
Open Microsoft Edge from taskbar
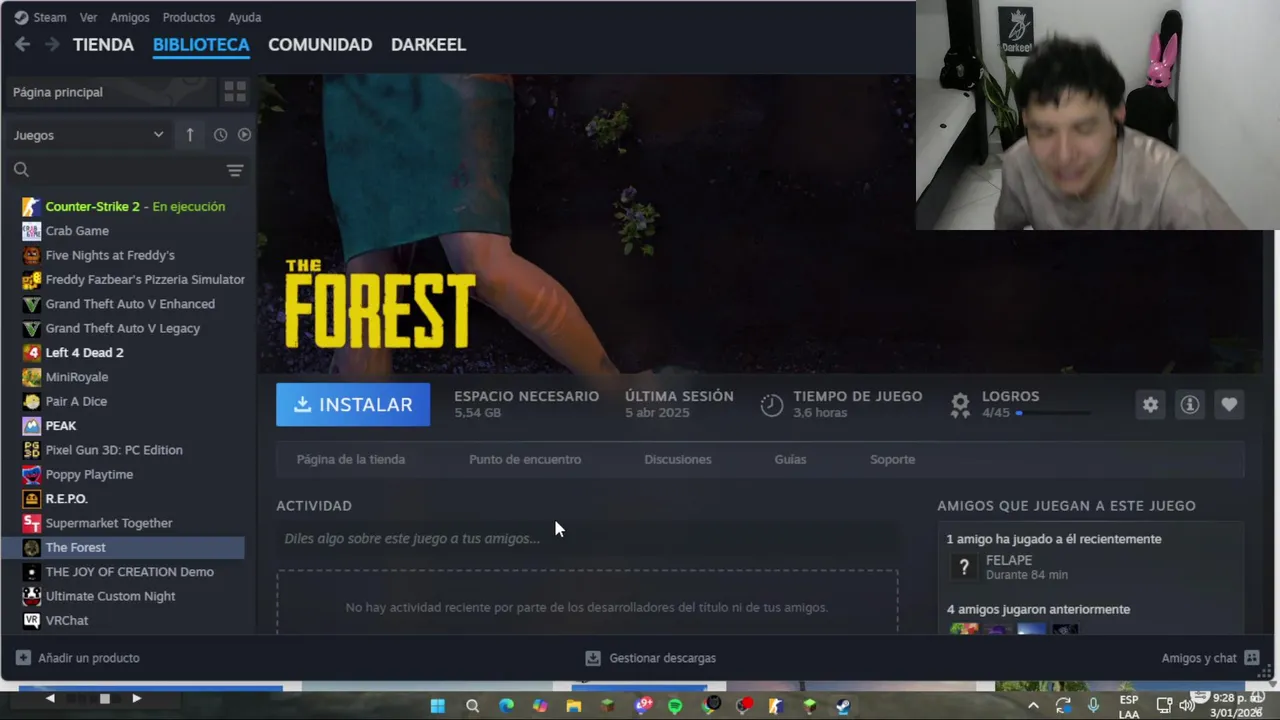[506, 706]
